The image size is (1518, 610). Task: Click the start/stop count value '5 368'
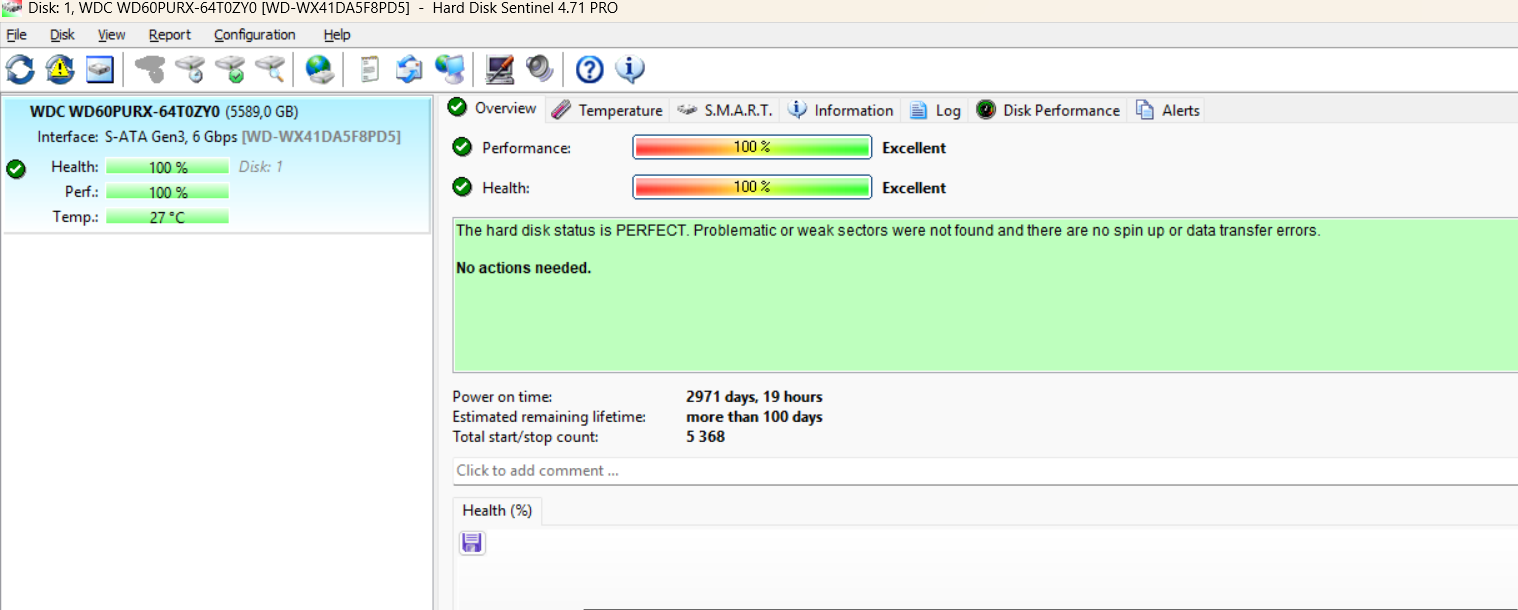point(705,437)
